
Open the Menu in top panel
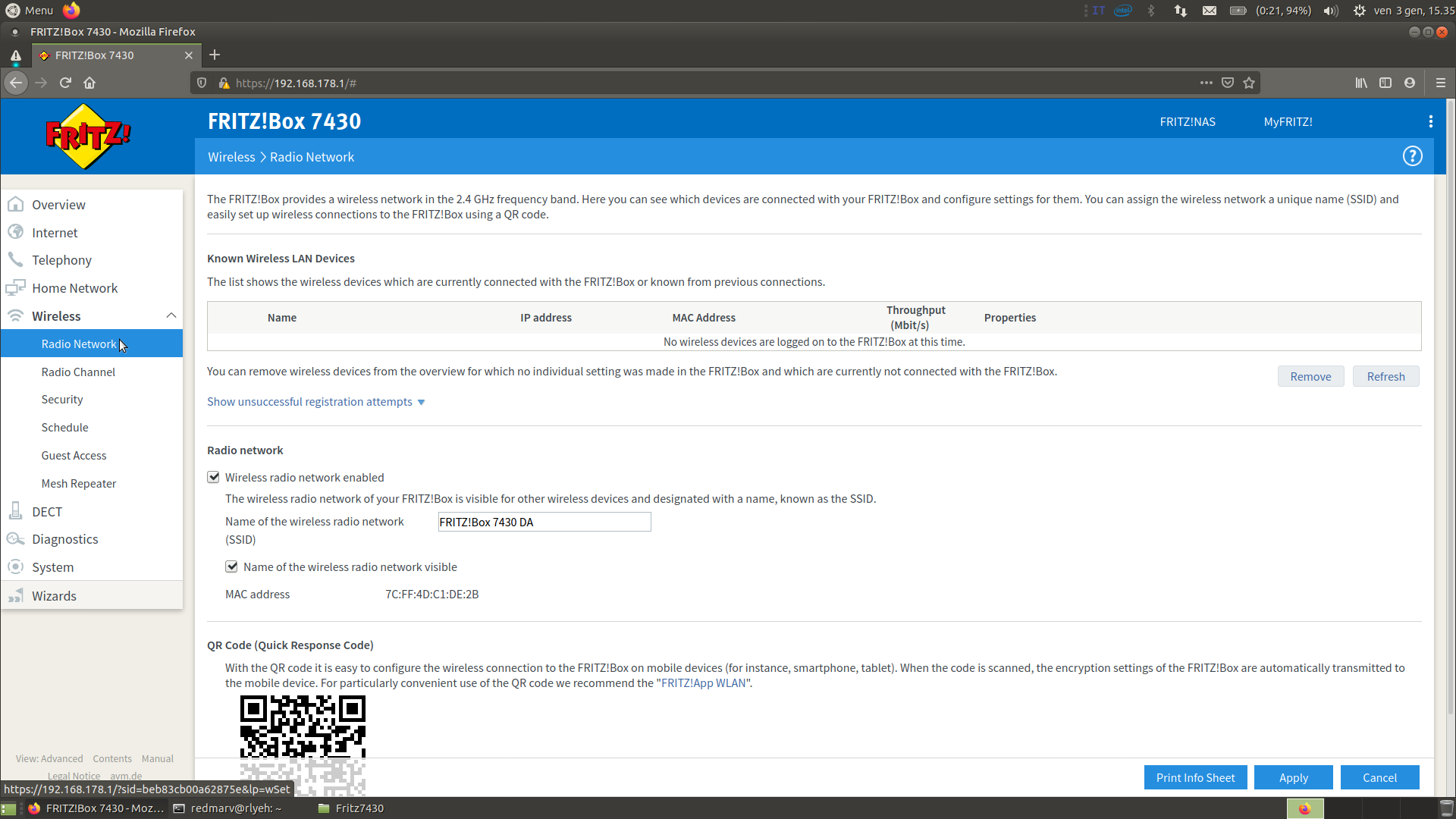pos(30,10)
